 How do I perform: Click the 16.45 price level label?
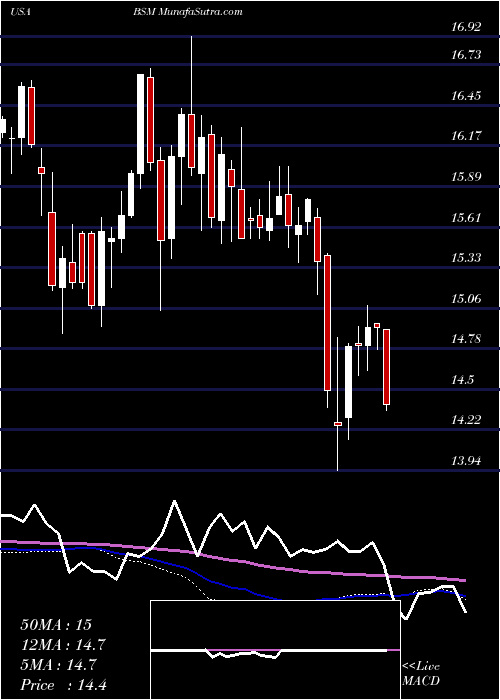(466, 95)
